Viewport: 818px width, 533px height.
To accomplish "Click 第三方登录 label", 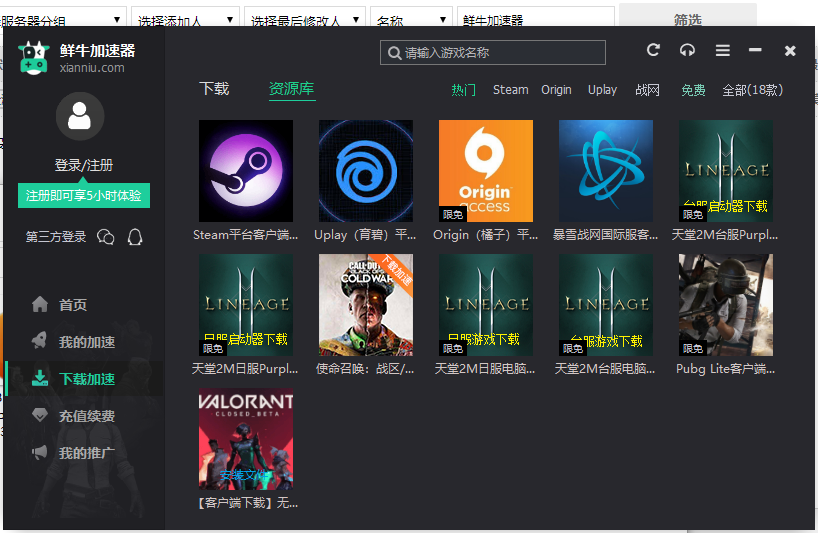I will (x=56, y=237).
